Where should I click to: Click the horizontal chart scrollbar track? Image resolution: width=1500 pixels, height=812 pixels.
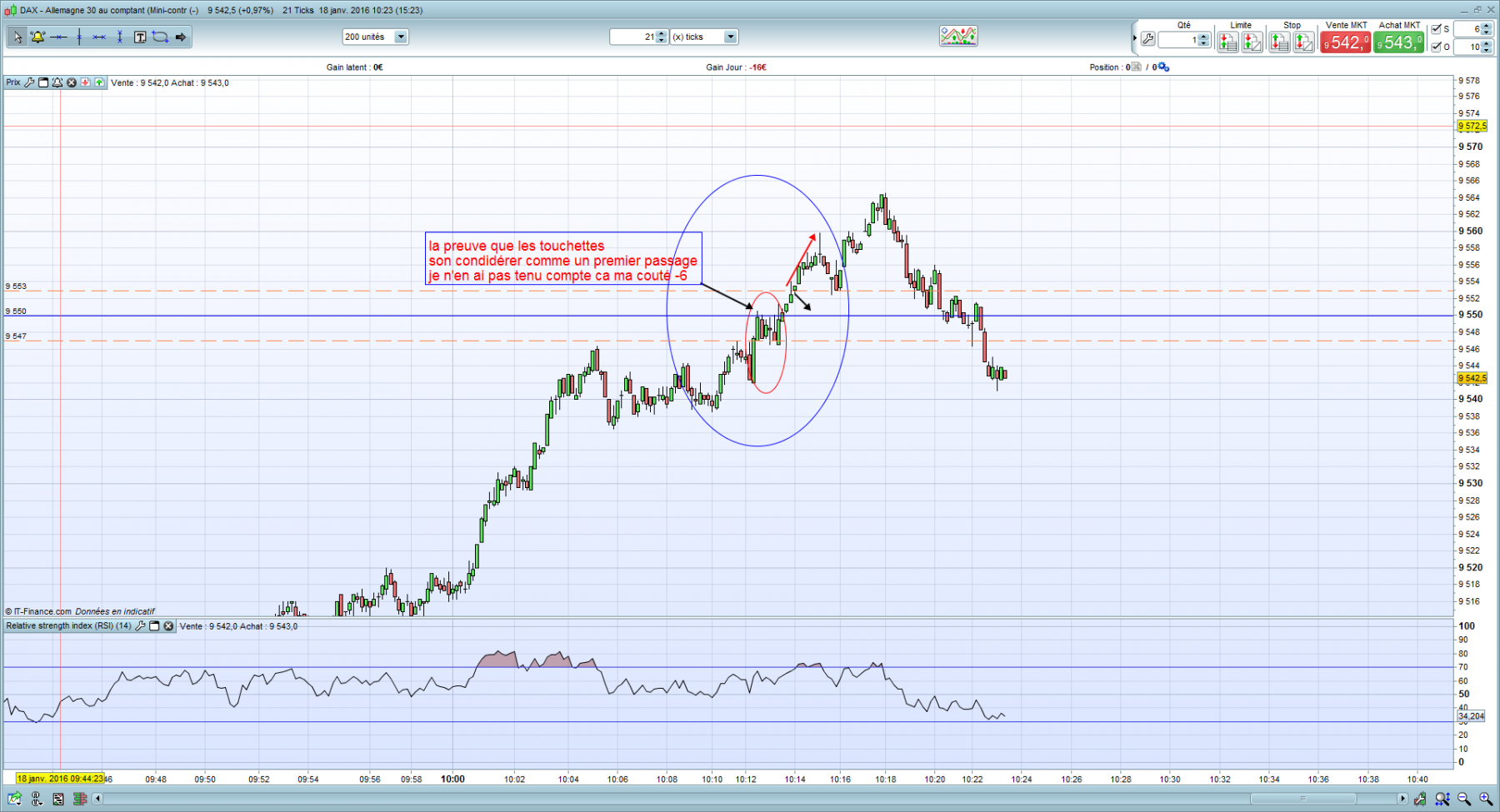(x=750, y=799)
